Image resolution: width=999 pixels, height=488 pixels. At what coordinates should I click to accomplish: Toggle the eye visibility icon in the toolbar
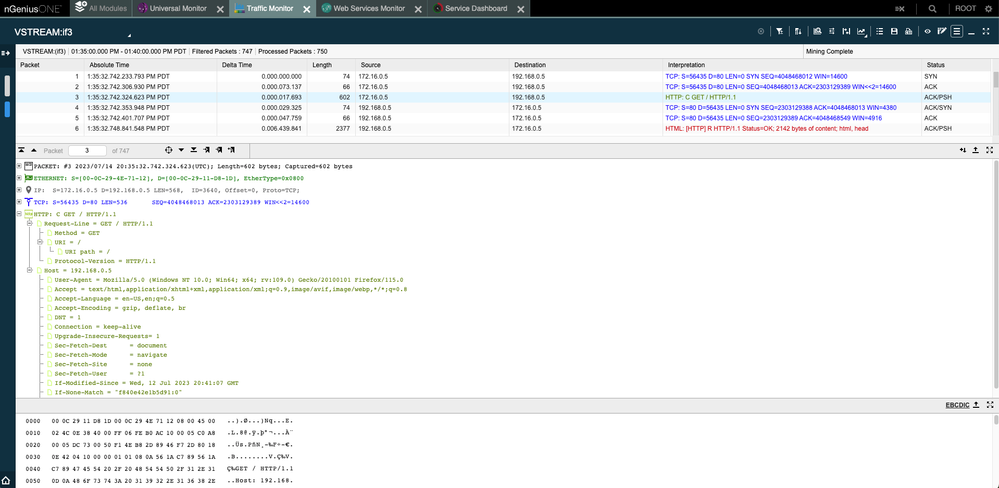[x=928, y=31]
